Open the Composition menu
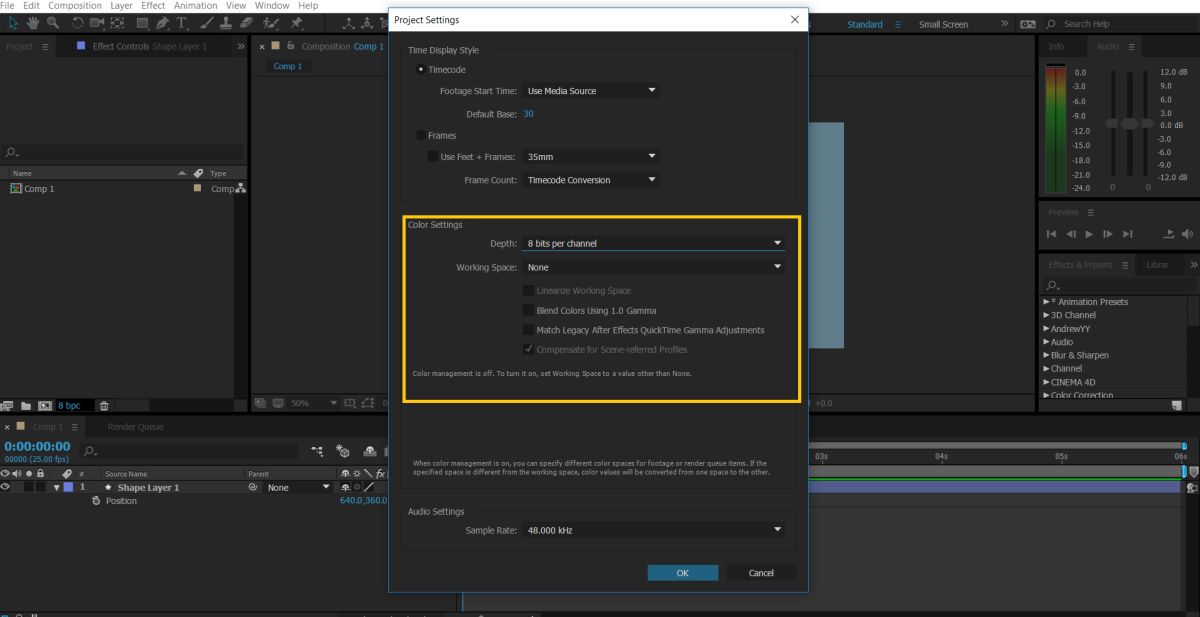Screen dimensions: 1200x617 [x=75, y=5]
